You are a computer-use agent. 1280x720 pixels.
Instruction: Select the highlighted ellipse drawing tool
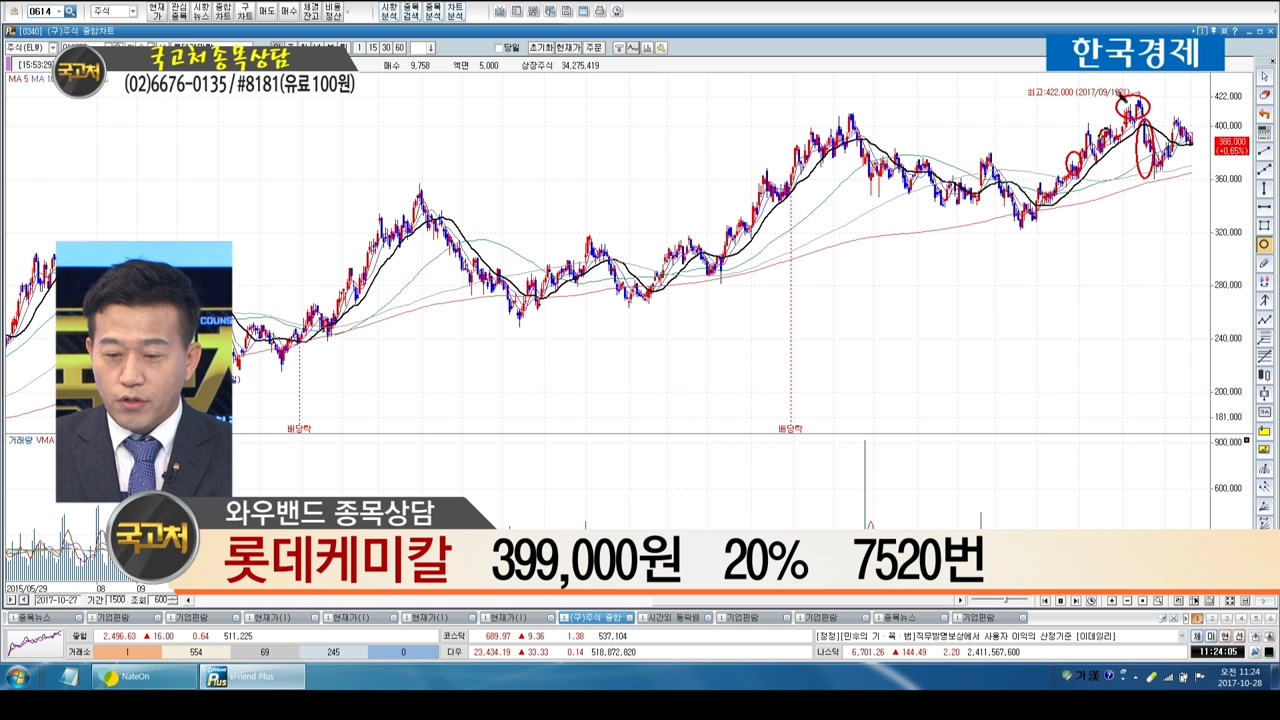tap(1265, 245)
